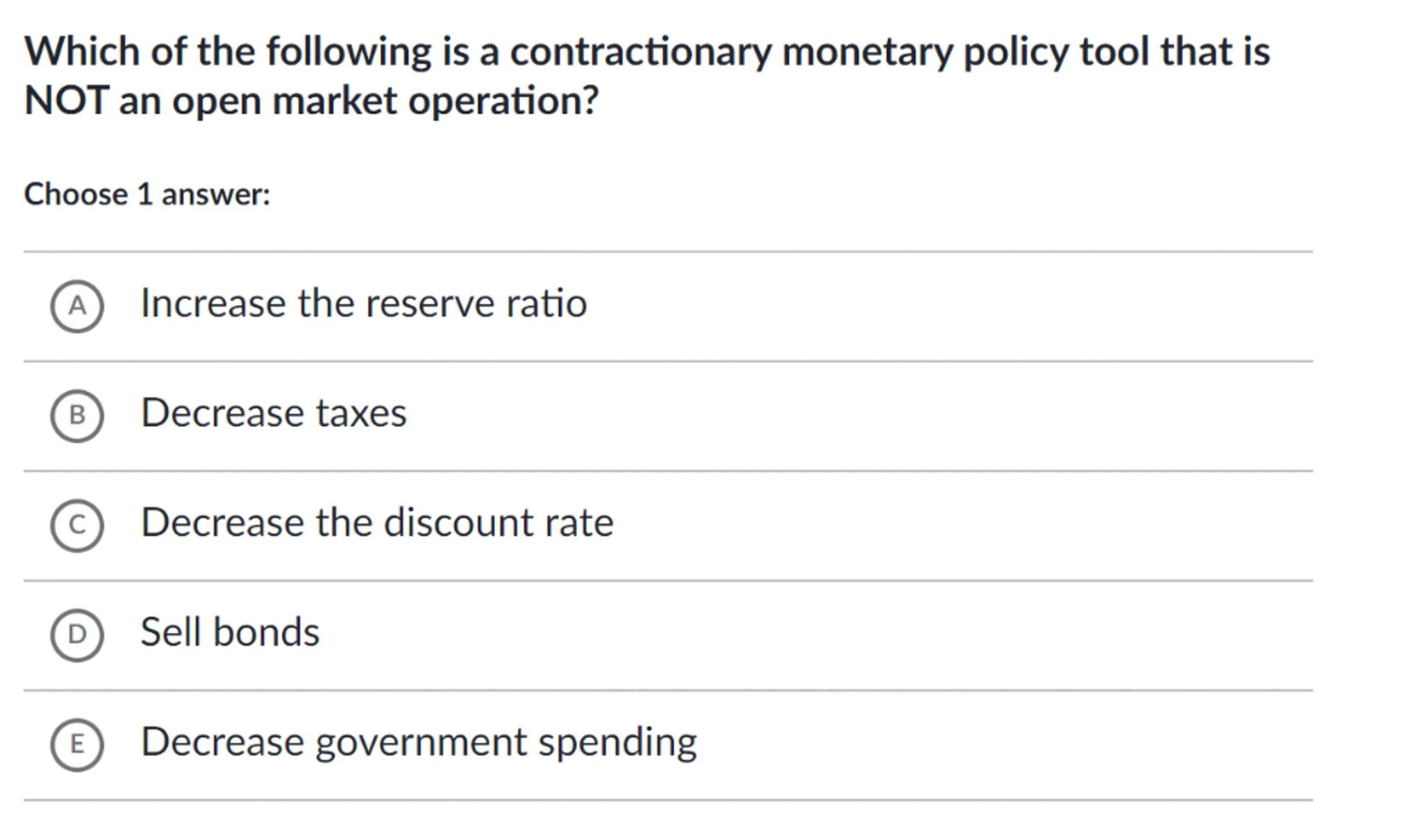The image size is (1422, 840).
Task: Pick the circled letter D option
Action: tap(77, 635)
